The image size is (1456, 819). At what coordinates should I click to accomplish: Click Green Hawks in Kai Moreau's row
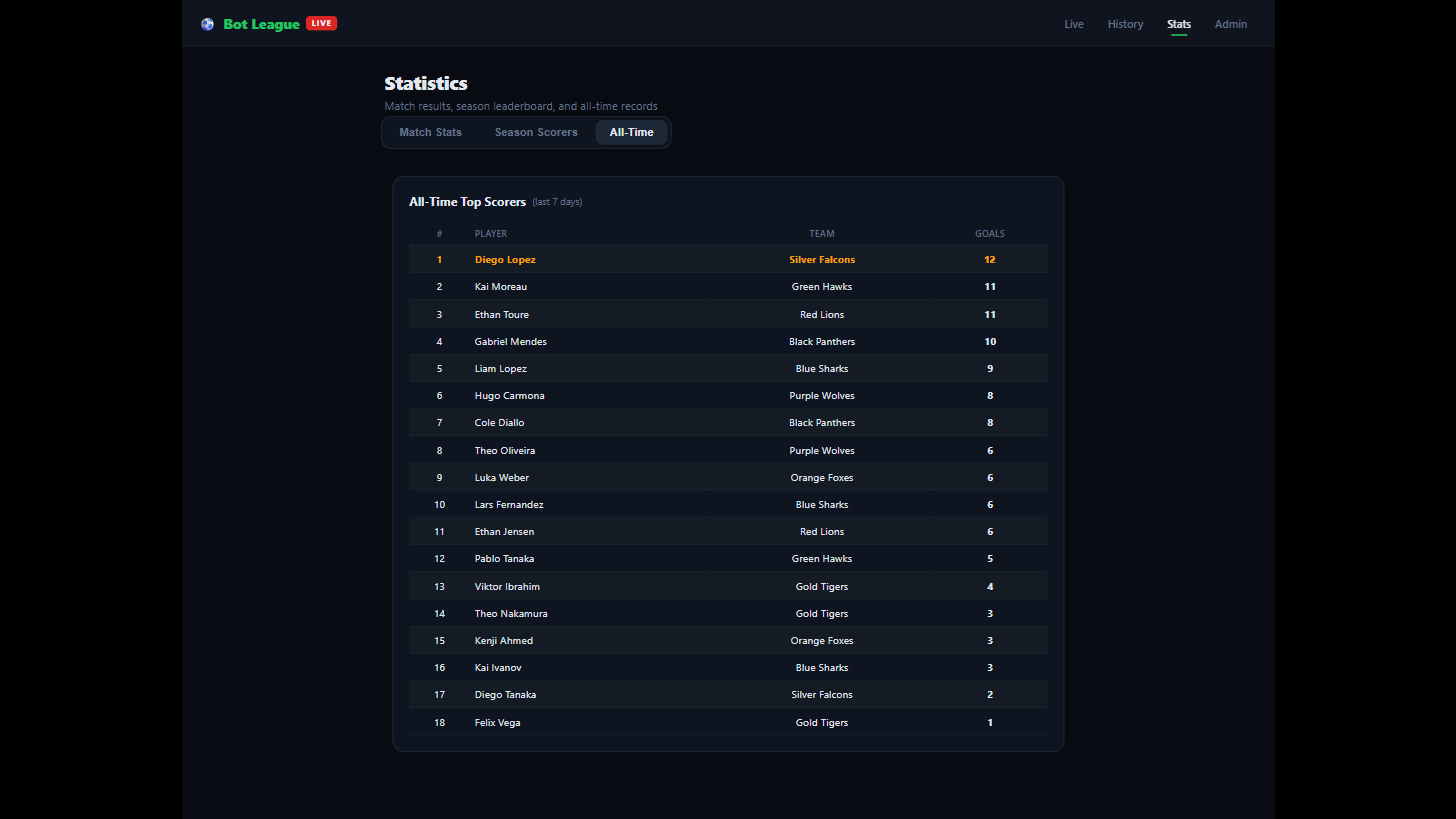click(x=822, y=287)
